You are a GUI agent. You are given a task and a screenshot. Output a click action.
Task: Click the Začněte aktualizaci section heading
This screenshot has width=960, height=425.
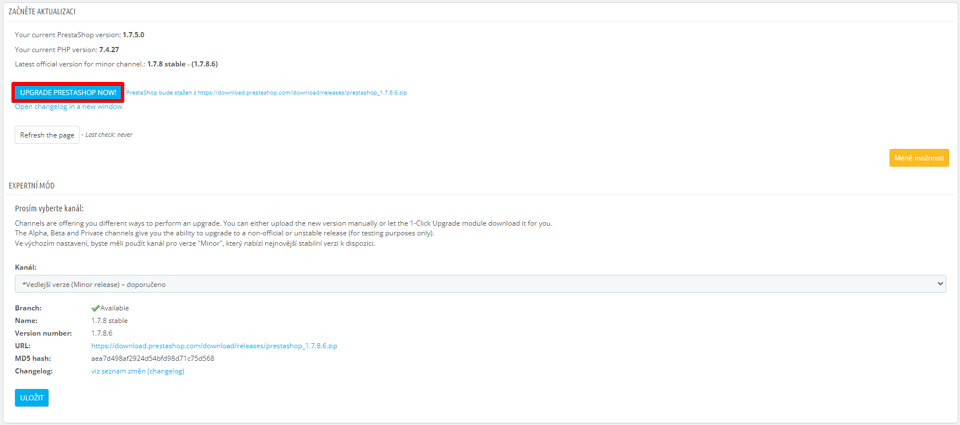coord(42,12)
